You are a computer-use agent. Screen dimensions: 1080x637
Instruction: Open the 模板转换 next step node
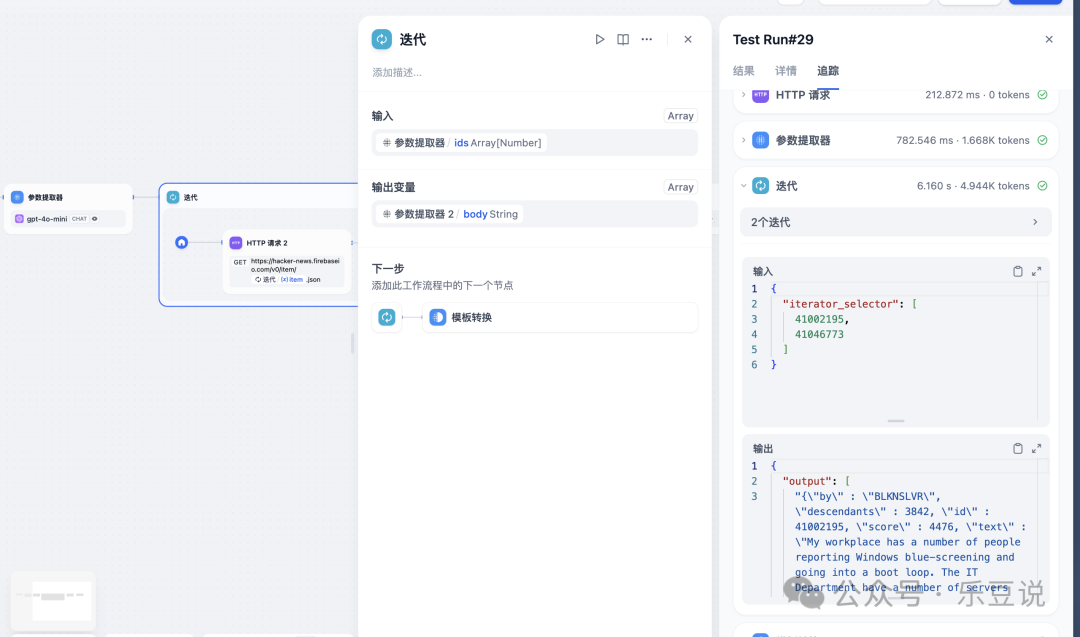[559, 317]
